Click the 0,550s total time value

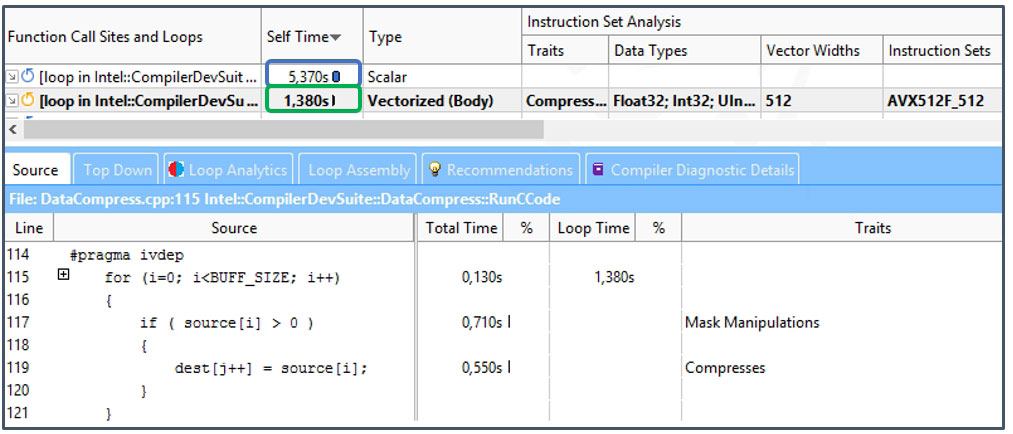[482, 368]
